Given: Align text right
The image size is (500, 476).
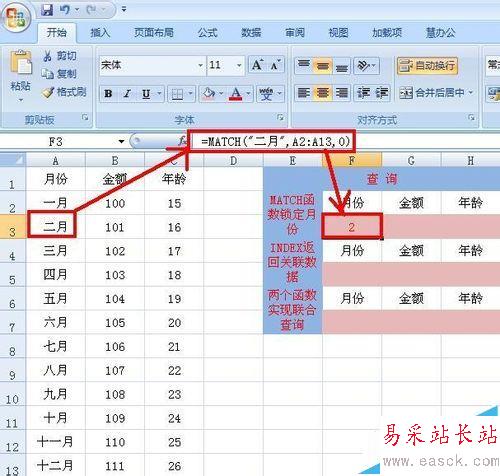Looking at the screenshot, I should (x=341, y=93).
